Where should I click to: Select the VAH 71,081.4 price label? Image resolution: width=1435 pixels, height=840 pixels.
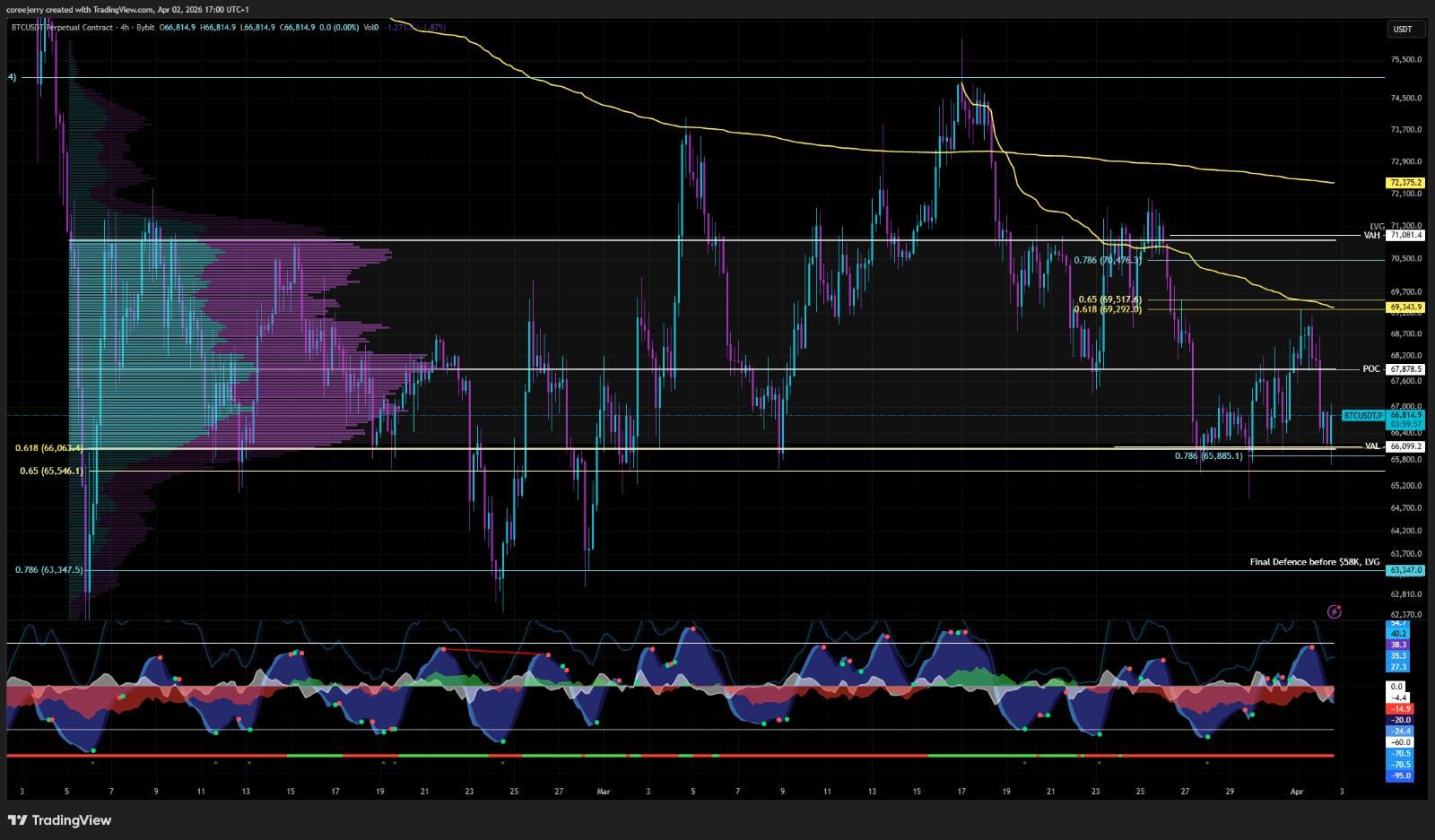(x=1405, y=235)
